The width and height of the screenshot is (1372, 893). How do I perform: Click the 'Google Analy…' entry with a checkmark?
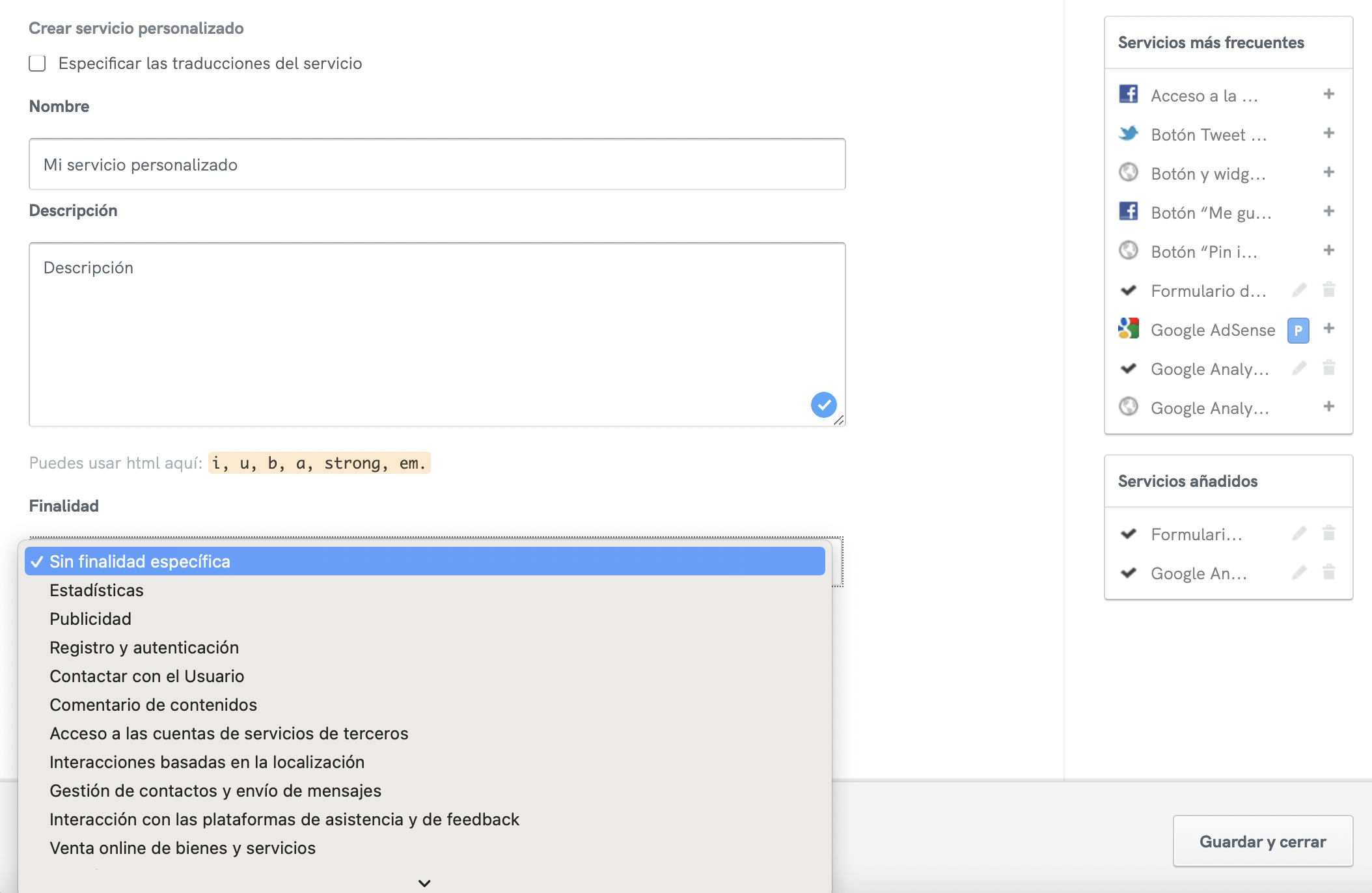click(x=1209, y=369)
